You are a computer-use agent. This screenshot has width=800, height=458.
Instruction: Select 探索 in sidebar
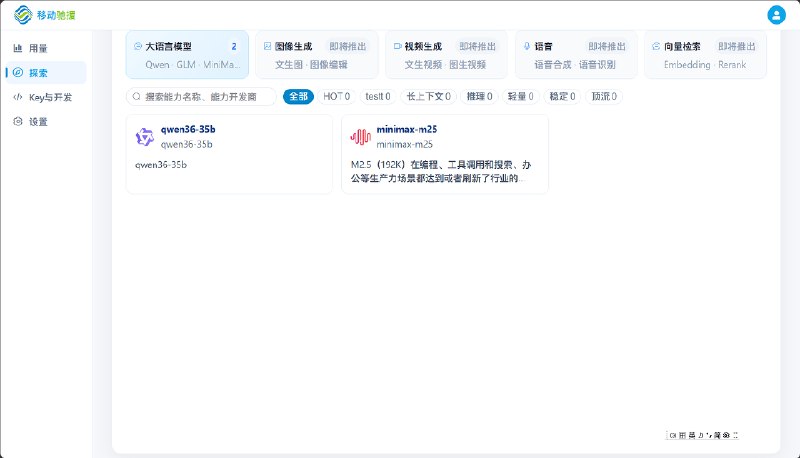point(46,72)
